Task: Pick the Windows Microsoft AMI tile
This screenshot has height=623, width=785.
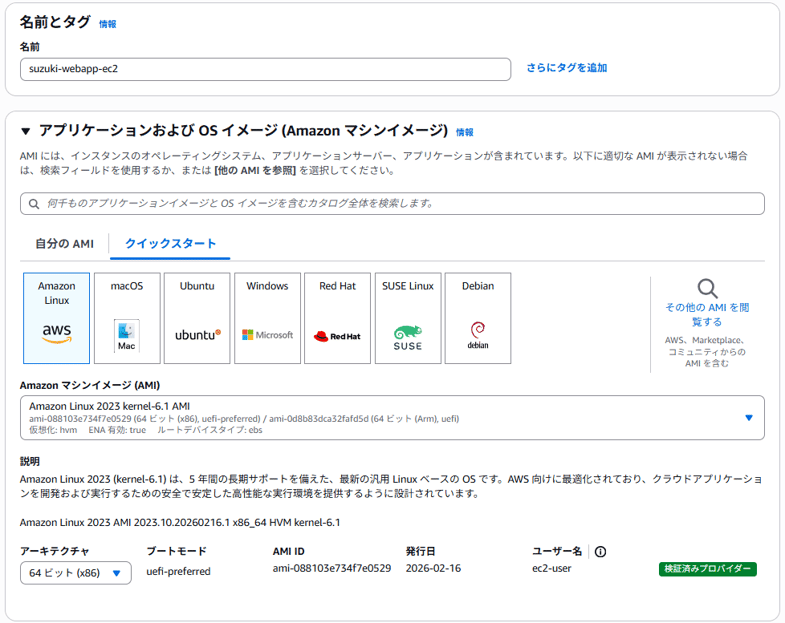Action: point(267,318)
